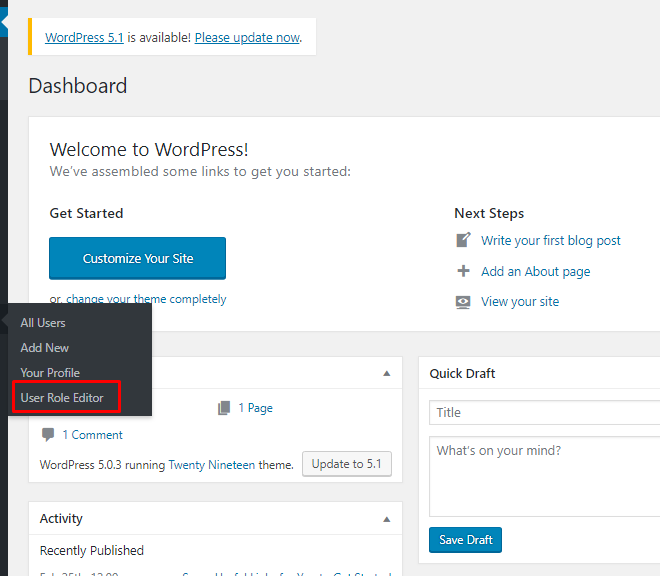Click Customize Your Site button

point(138,258)
